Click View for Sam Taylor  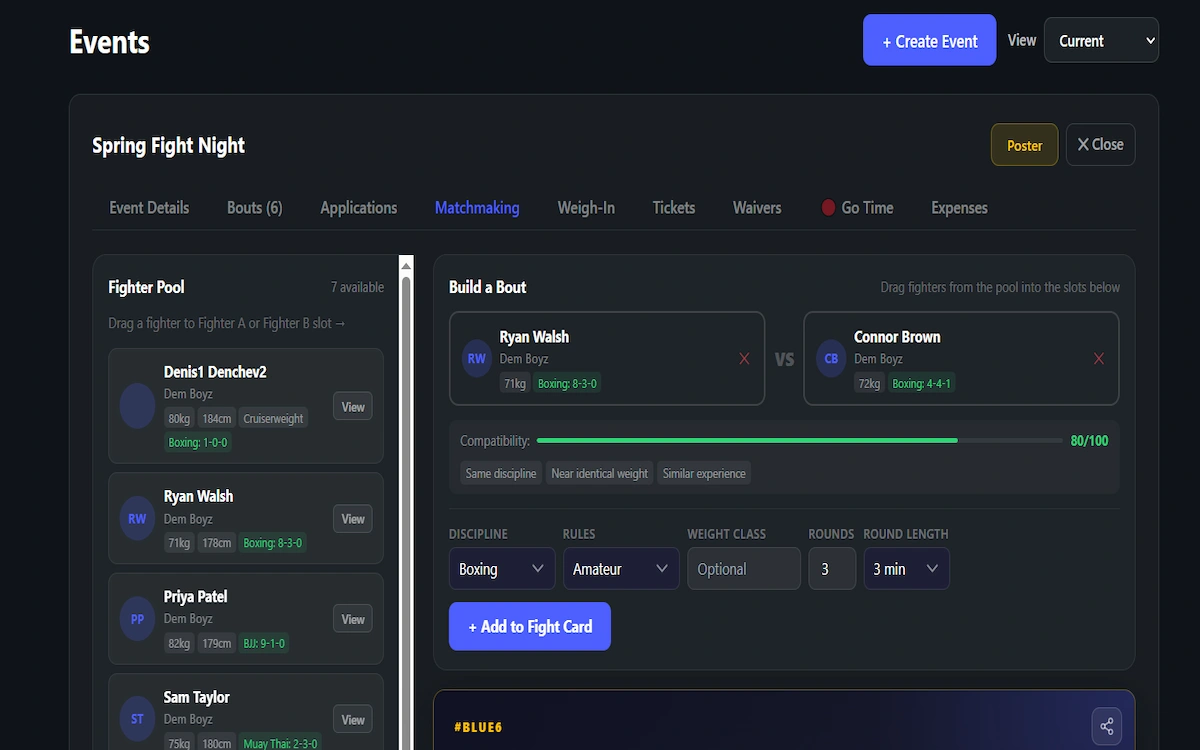pos(353,719)
